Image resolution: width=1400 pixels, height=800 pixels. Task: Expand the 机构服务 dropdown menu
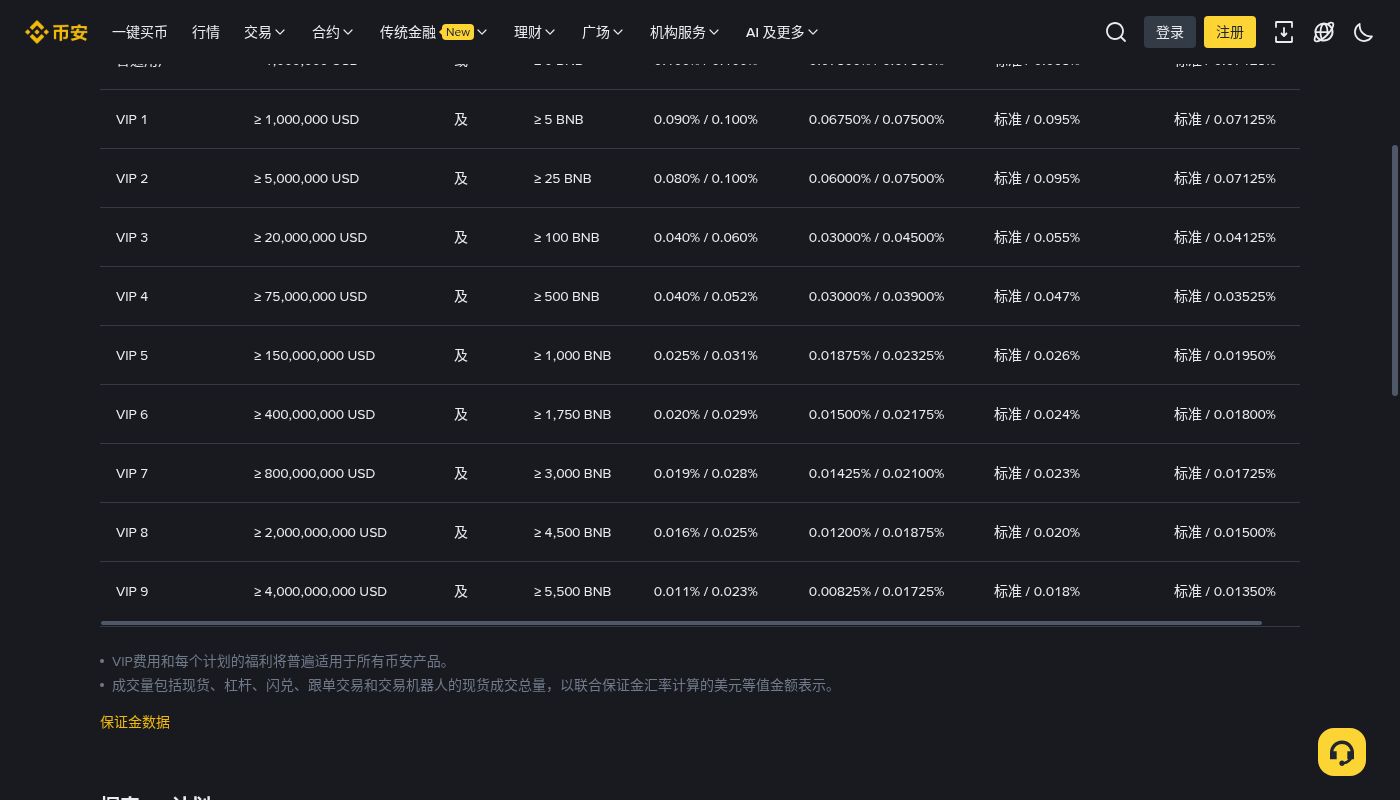(685, 32)
